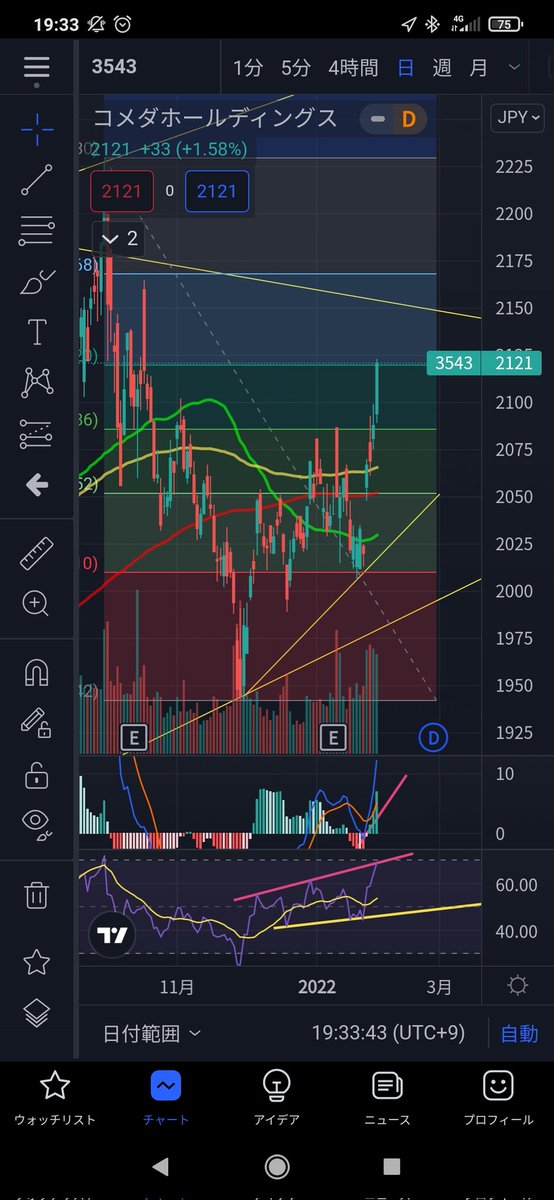Open the forecast and measurement tools
The image size is (554, 1200).
pos(37,434)
